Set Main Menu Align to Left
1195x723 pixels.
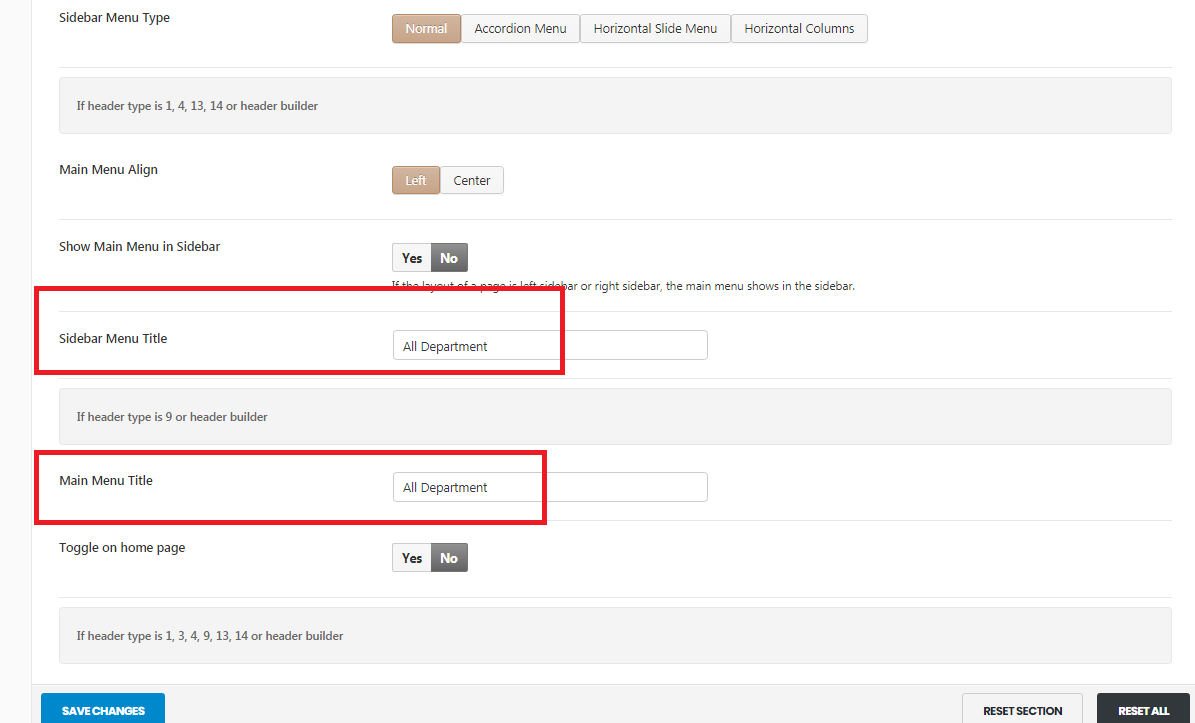(416, 181)
